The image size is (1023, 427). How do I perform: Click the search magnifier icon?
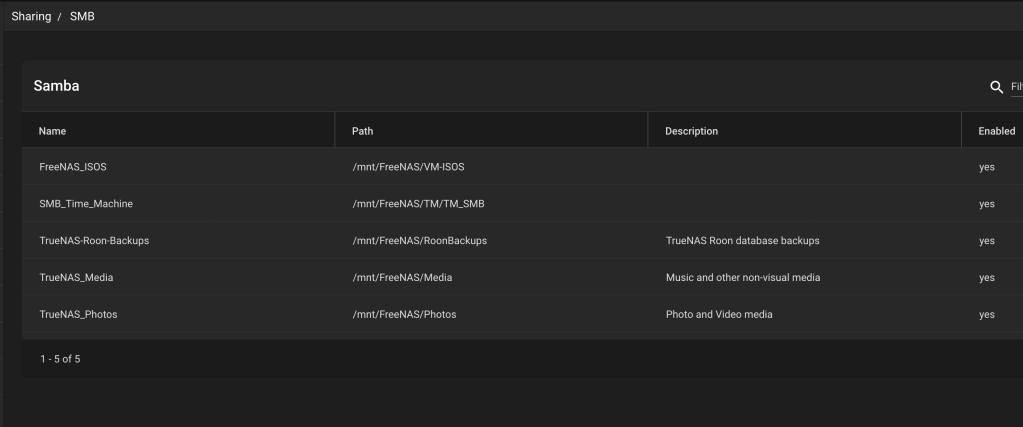[995, 87]
